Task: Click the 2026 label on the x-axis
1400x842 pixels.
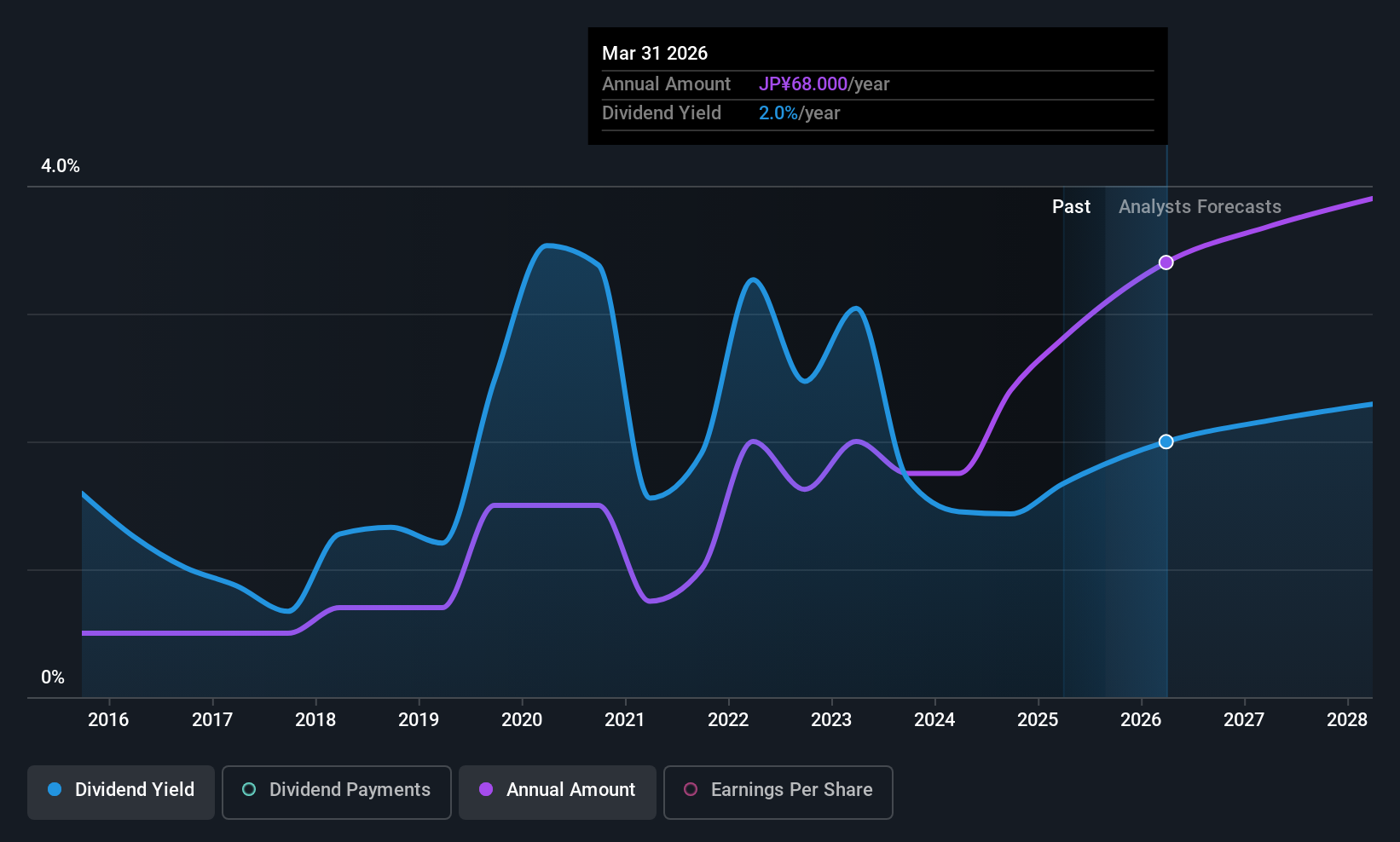Action: coord(1141,720)
